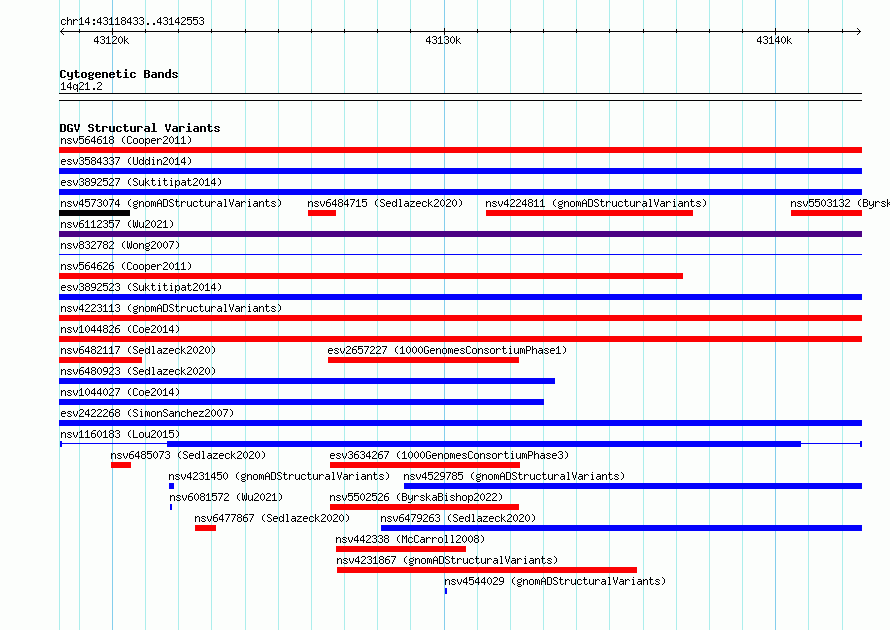The image size is (890, 630).
Task: Select the red bar under nsv6477867
Action: click(205, 528)
